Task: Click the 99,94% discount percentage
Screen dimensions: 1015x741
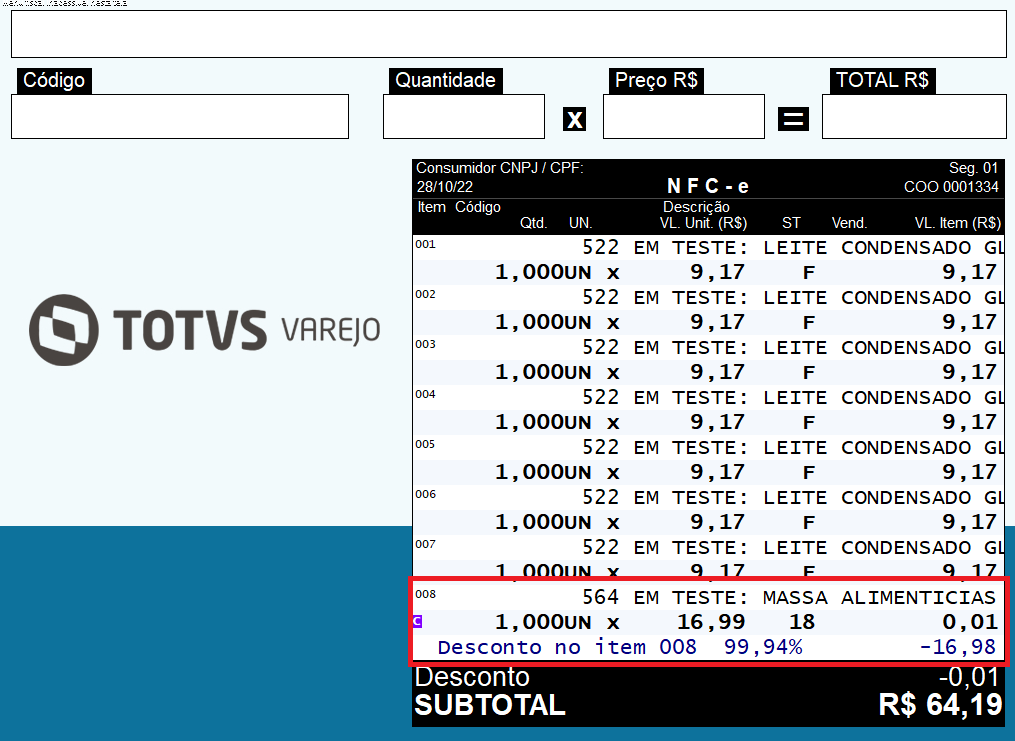Action: point(763,647)
